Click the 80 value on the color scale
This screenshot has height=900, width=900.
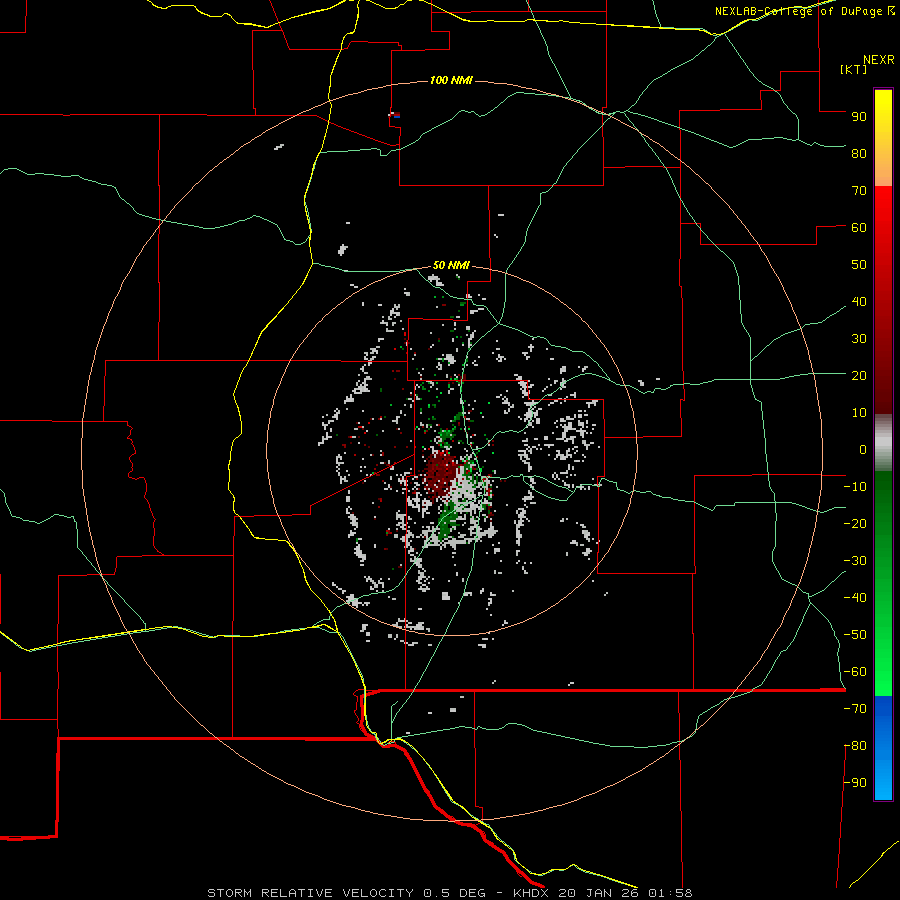tap(859, 153)
